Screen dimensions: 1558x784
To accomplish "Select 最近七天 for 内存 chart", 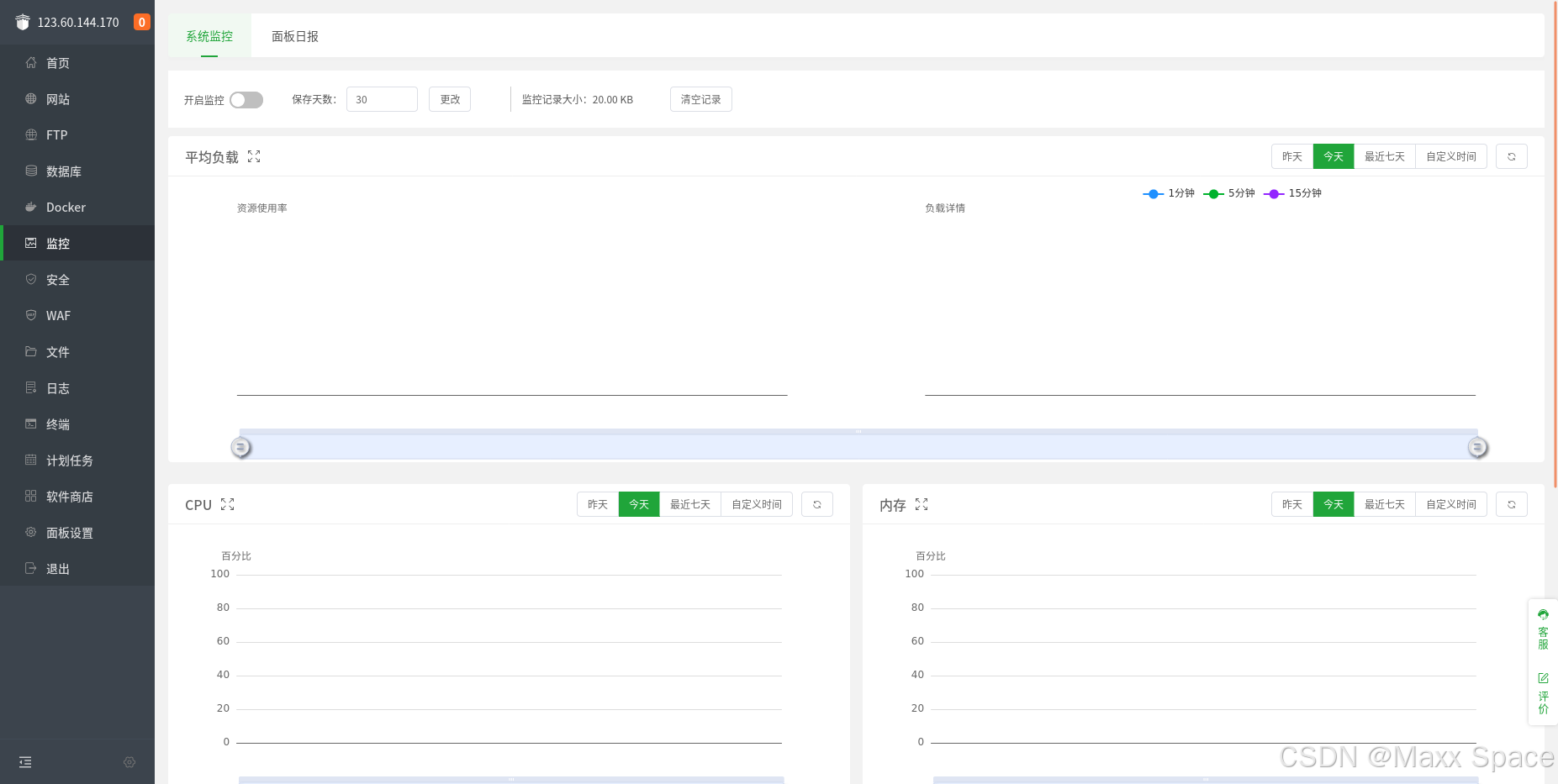I will click(x=1385, y=504).
